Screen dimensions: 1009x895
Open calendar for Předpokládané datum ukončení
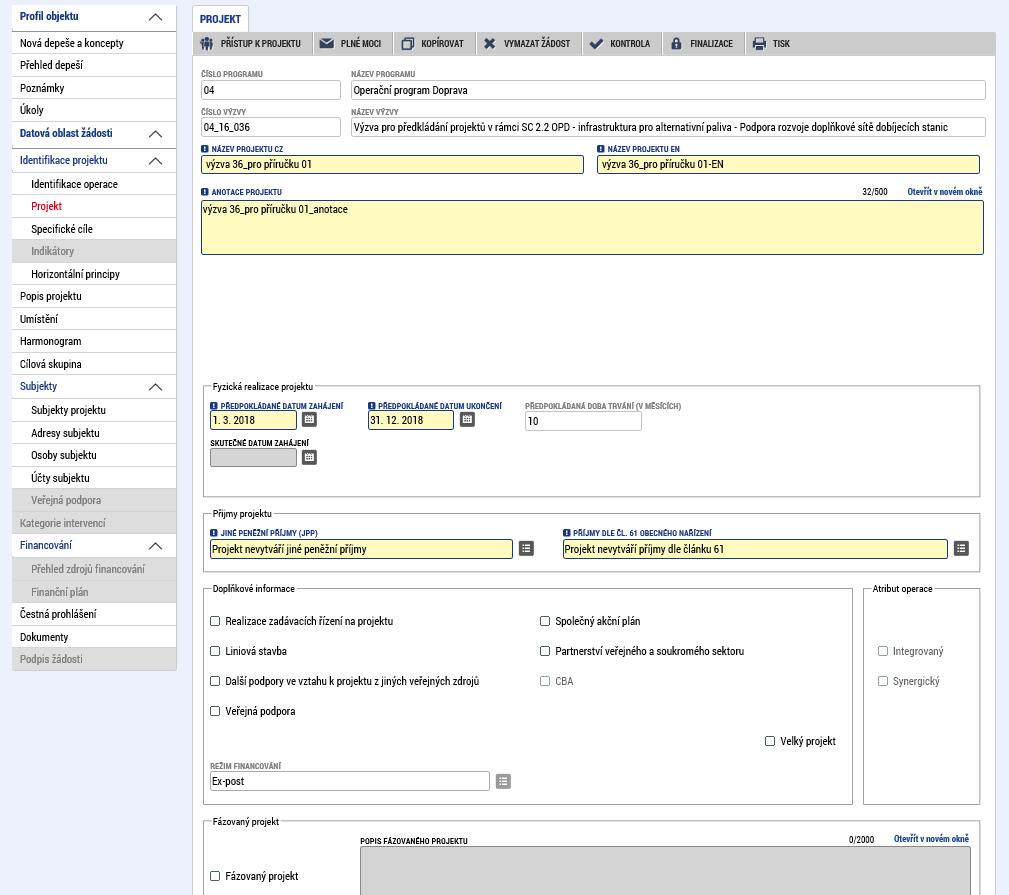click(x=467, y=420)
